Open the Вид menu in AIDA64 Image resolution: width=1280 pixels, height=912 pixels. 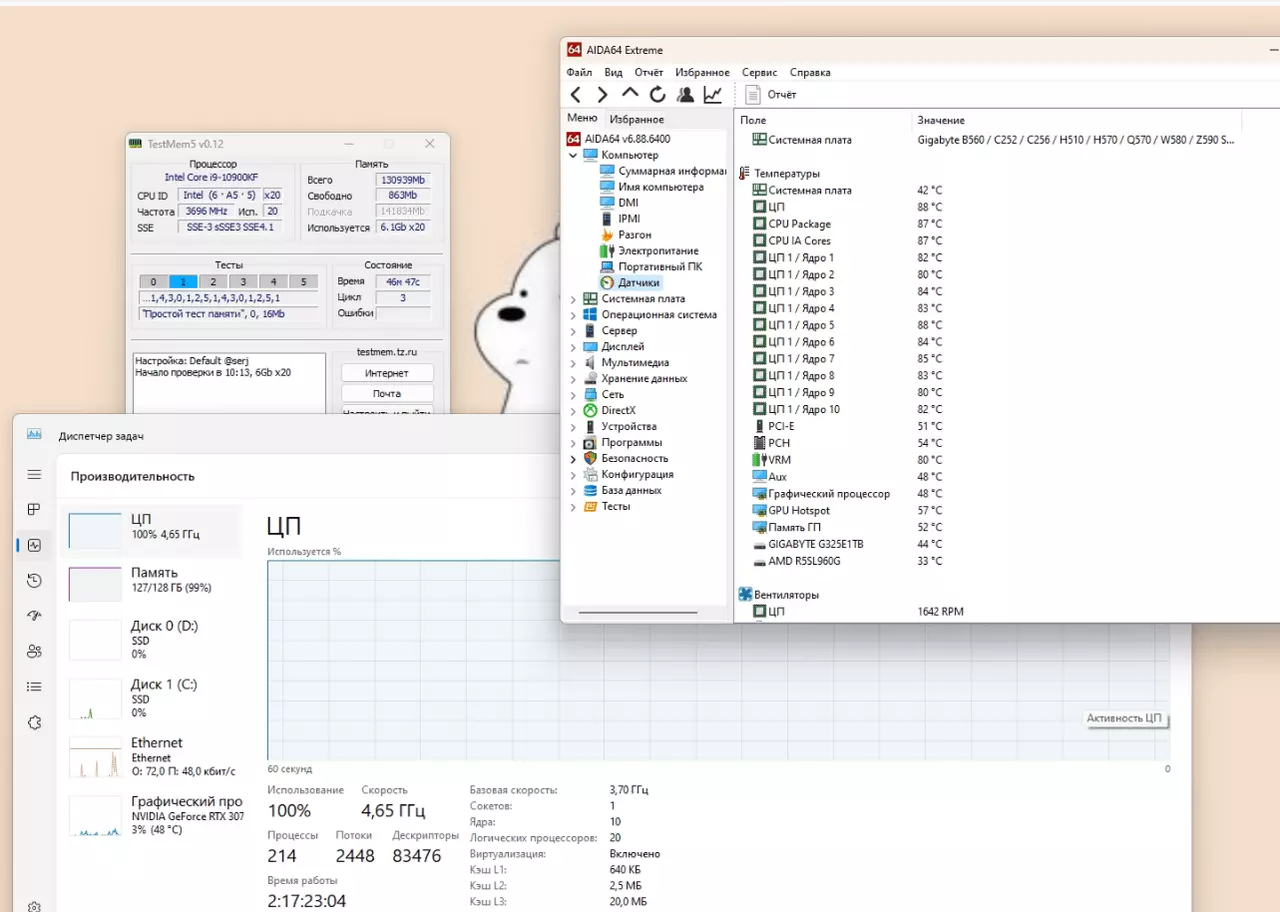pyautogui.click(x=613, y=72)
